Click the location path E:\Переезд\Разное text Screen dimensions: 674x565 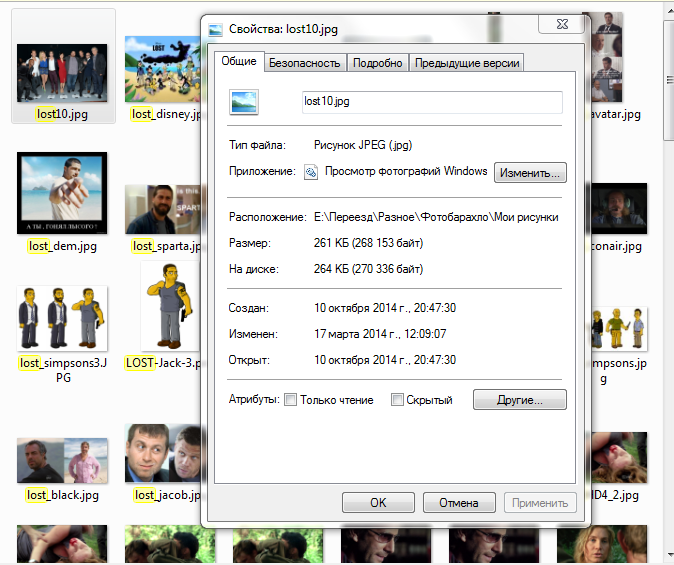pyautogui.click(x=436, y=217)
